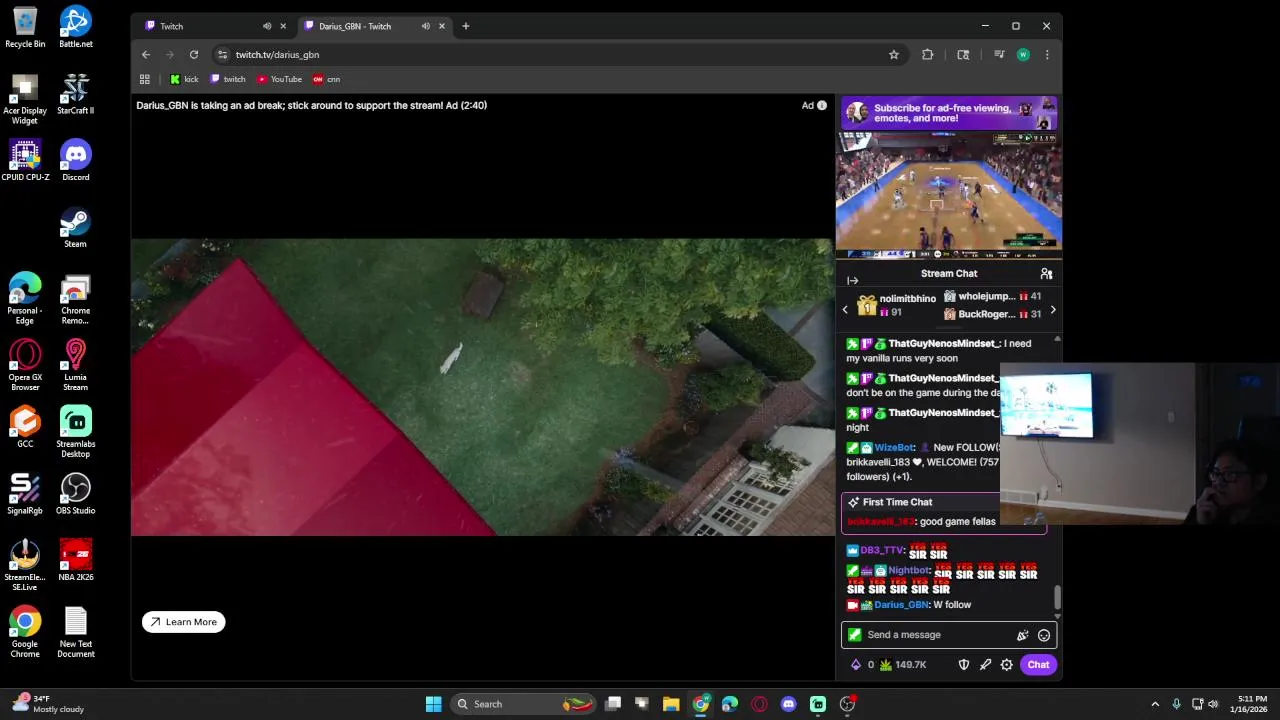This screenshot has height=720, width=1280.
Task: Collapse the stream chat panel
Action: (852, 281)
